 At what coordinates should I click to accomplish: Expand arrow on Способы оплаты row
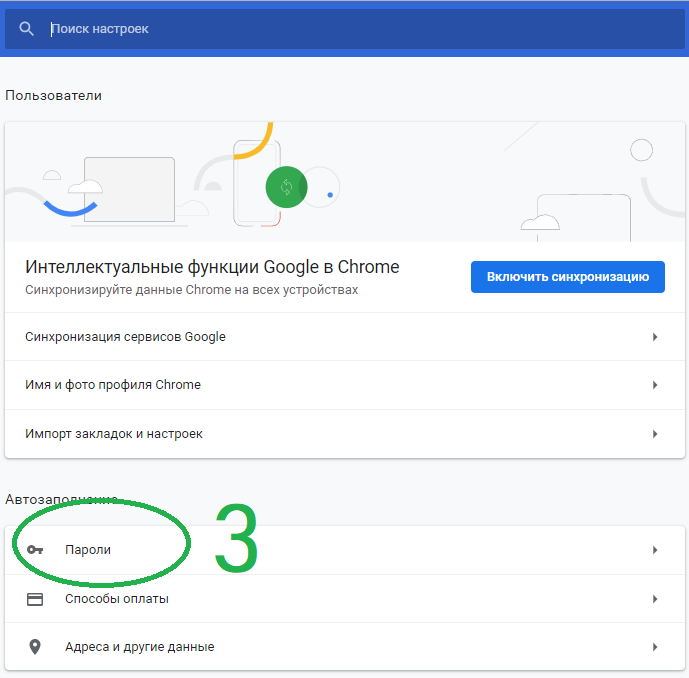tap(655, 599)
